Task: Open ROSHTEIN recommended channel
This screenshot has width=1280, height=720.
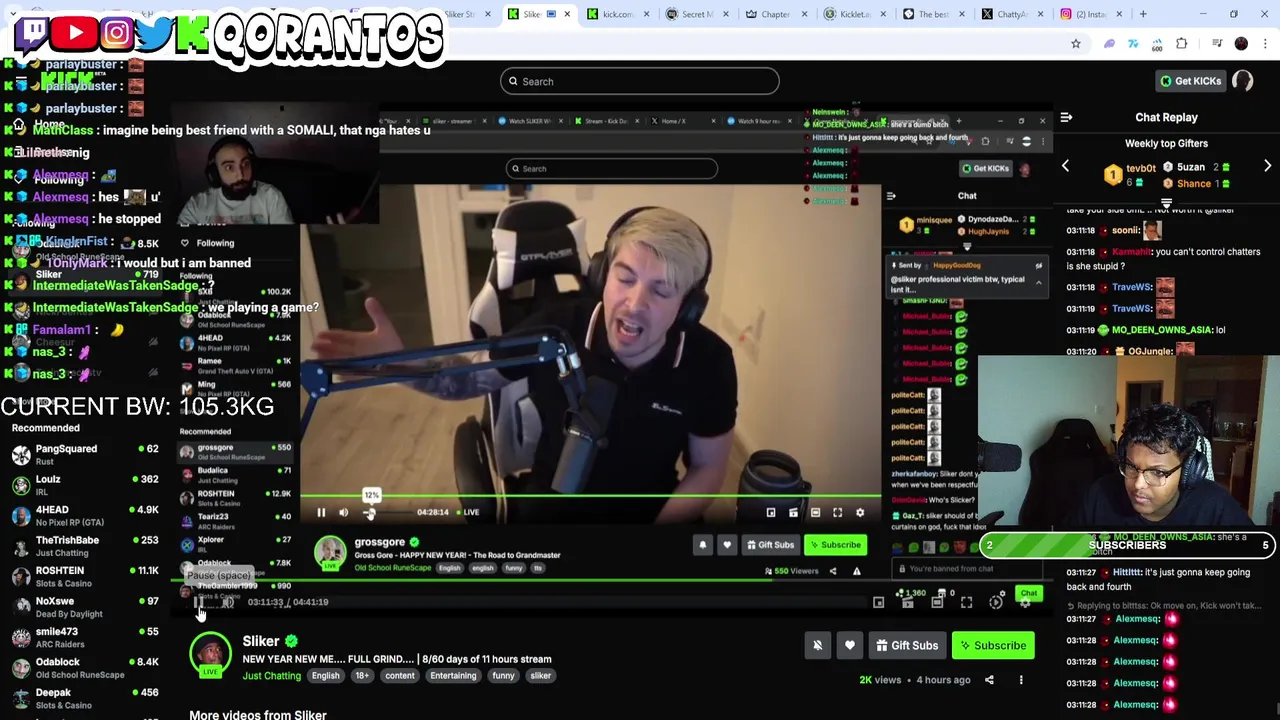Action: pyautogui.click(x=84, y=576)
